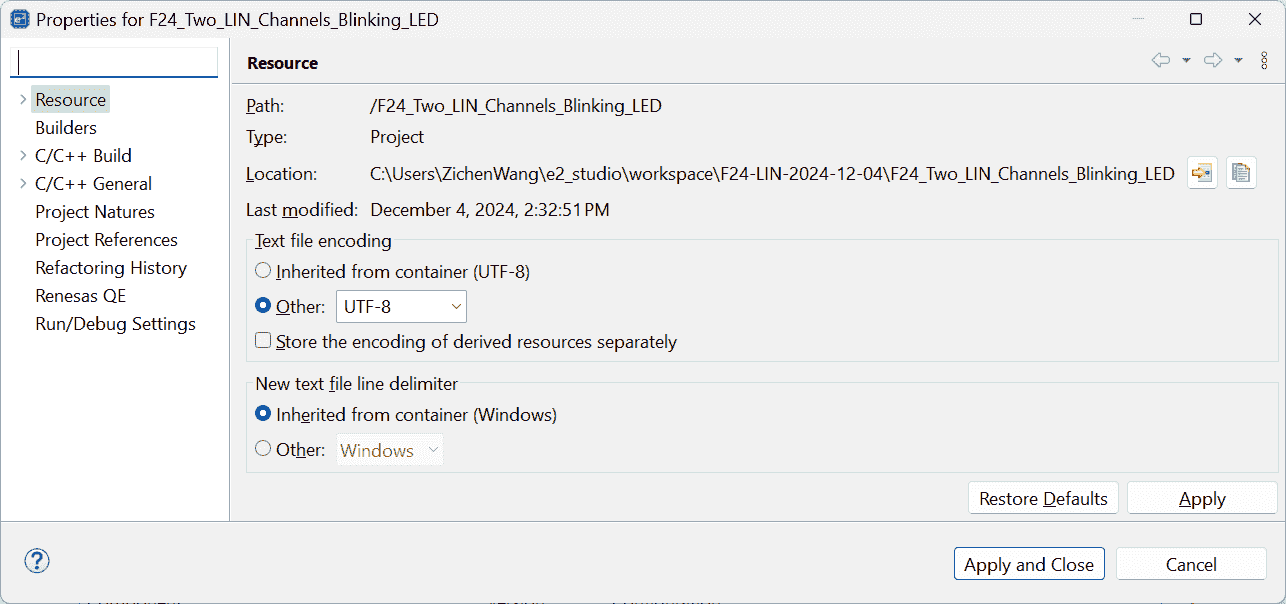This screenshot has height=604, width=1286.
Task: Click the Forward navigation arrow
Action: click(x=1213, y=61)
